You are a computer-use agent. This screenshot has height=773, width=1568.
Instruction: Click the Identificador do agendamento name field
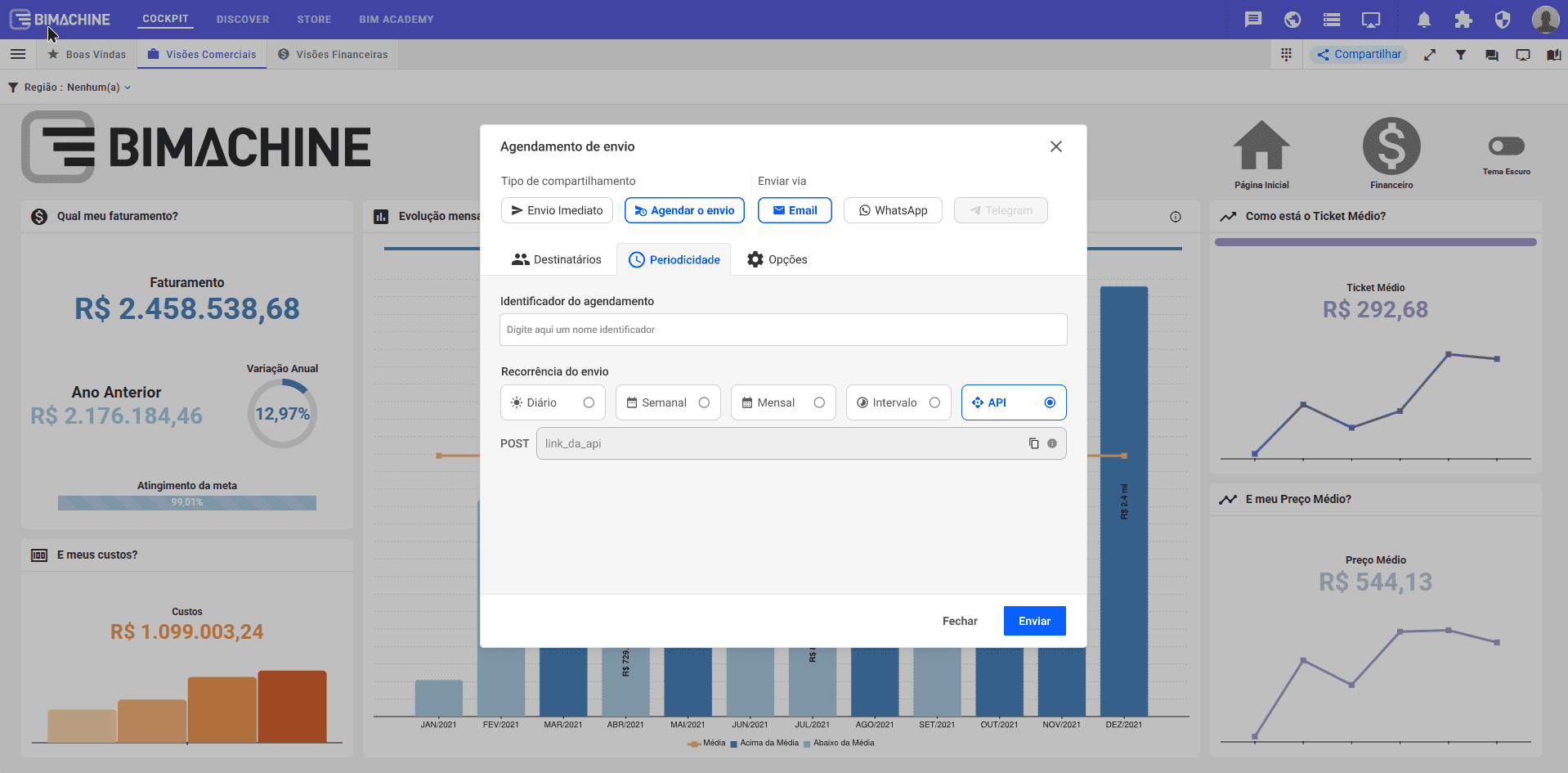click(783, 330)
